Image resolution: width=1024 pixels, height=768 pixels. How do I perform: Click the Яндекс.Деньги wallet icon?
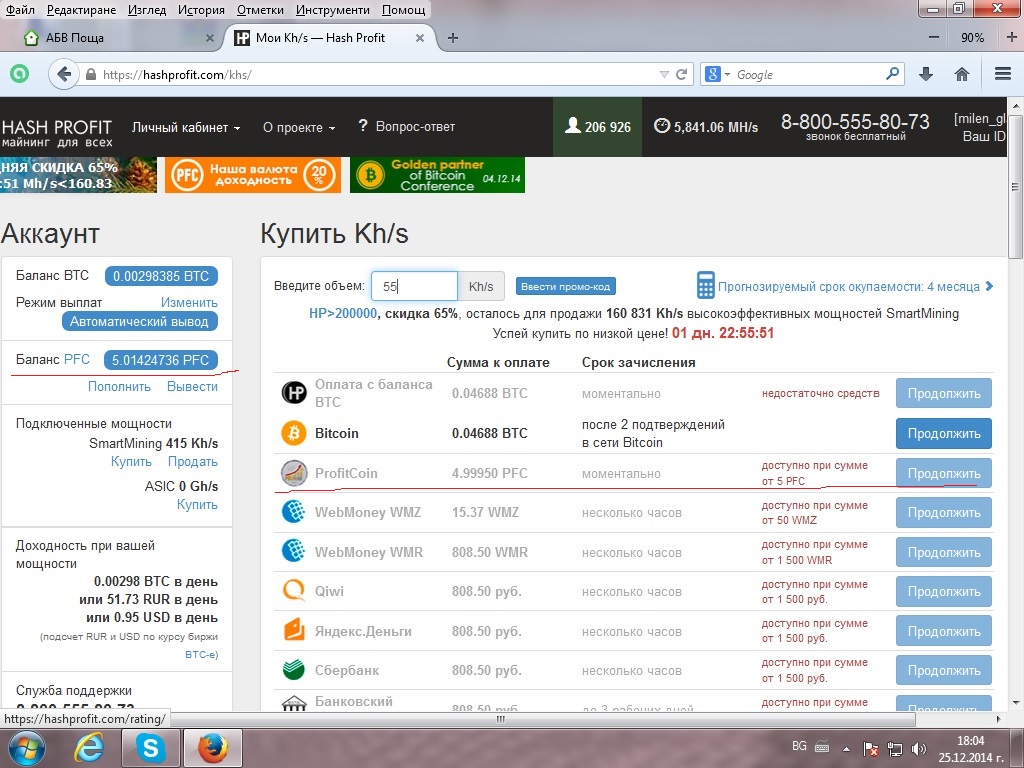tap(294, 631)
